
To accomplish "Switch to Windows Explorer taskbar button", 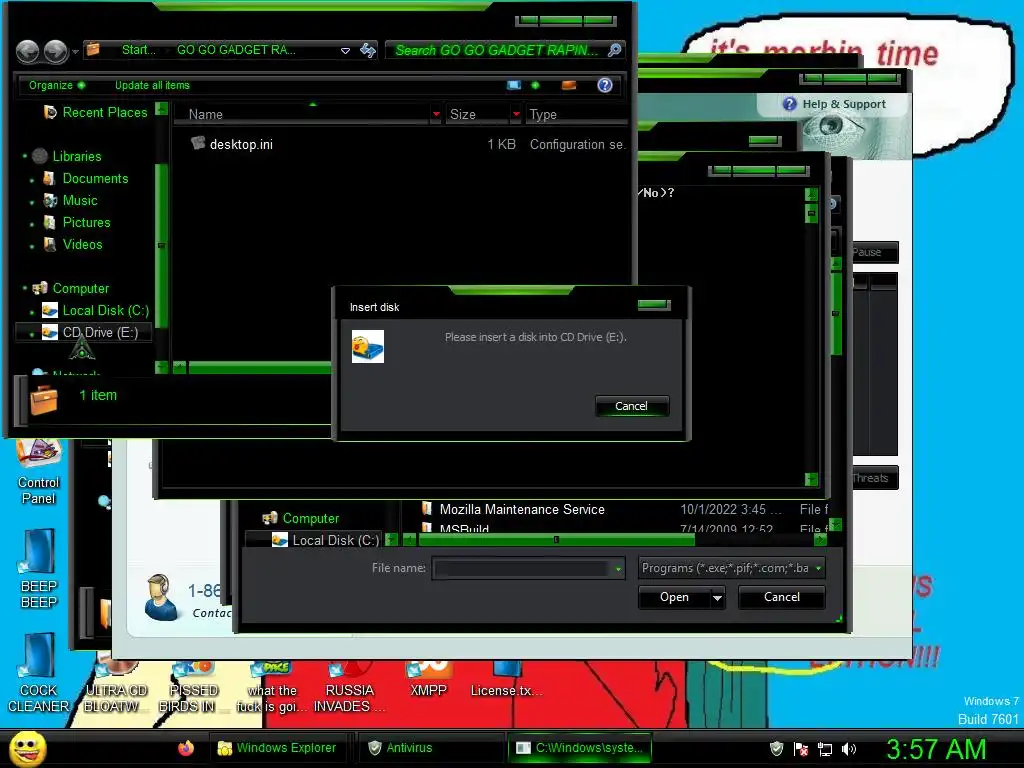I will pos(277,748).
